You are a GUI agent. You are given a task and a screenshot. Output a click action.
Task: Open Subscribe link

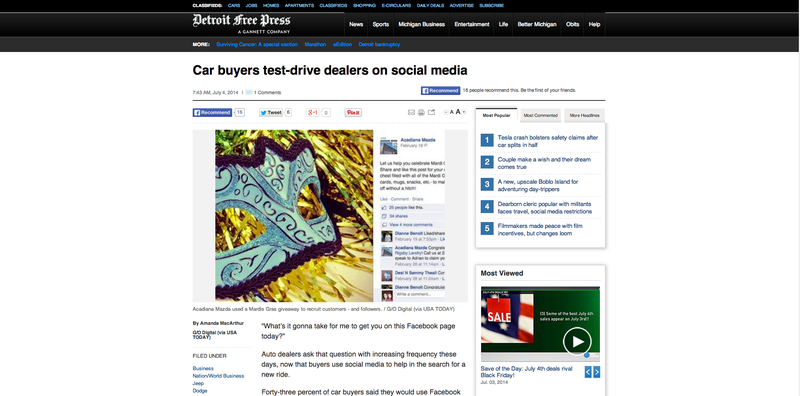[x=491, y=6]
